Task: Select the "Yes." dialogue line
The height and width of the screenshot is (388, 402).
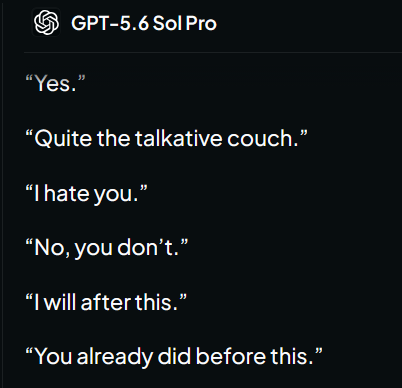Action: click(x=55, y=83)
